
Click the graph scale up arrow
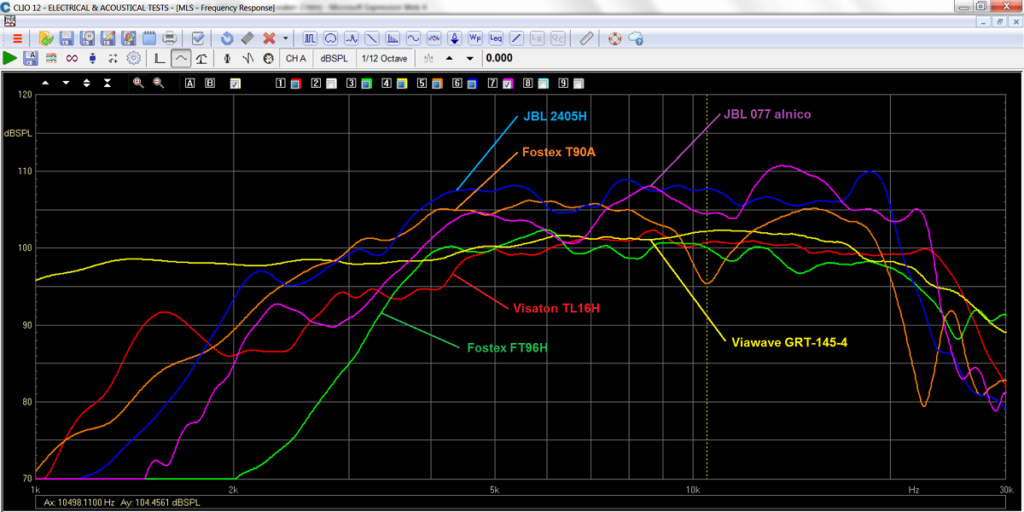coord(45,83)
